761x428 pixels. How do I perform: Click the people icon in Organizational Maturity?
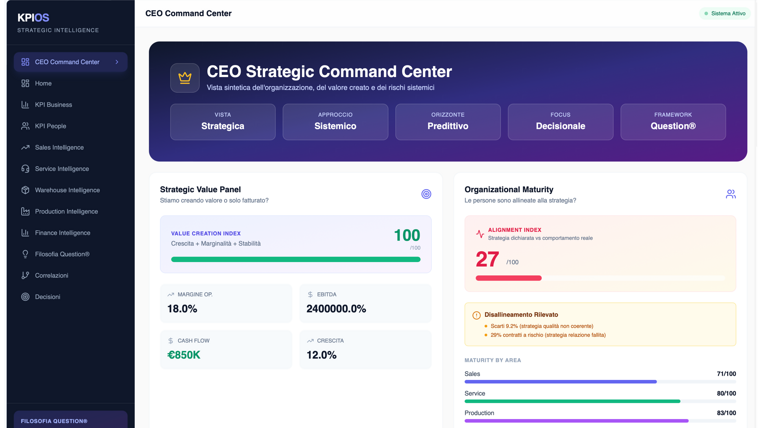coord(730,194)
